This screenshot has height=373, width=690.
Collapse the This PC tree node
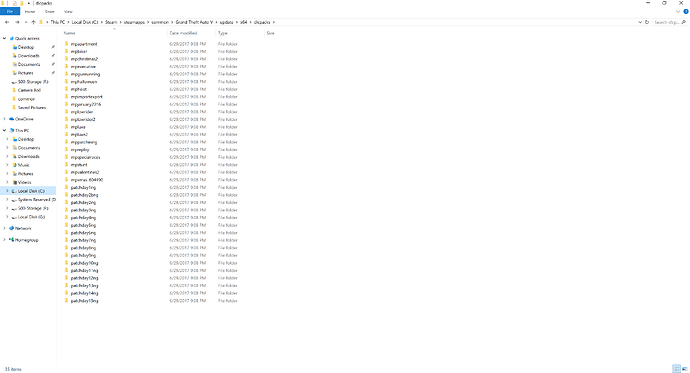click(x=4, y=130)
